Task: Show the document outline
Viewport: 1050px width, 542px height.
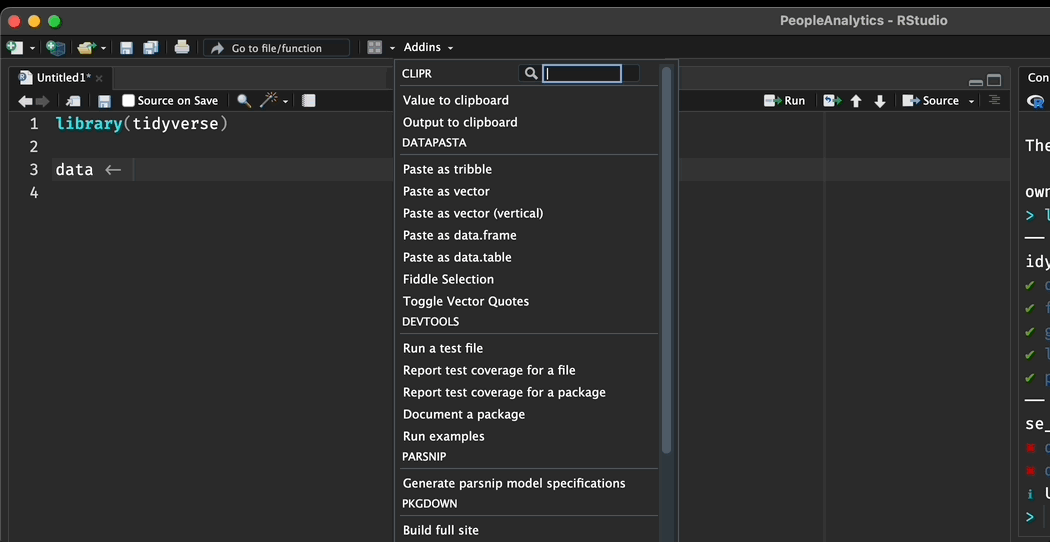Action: (x=994, y=100)
